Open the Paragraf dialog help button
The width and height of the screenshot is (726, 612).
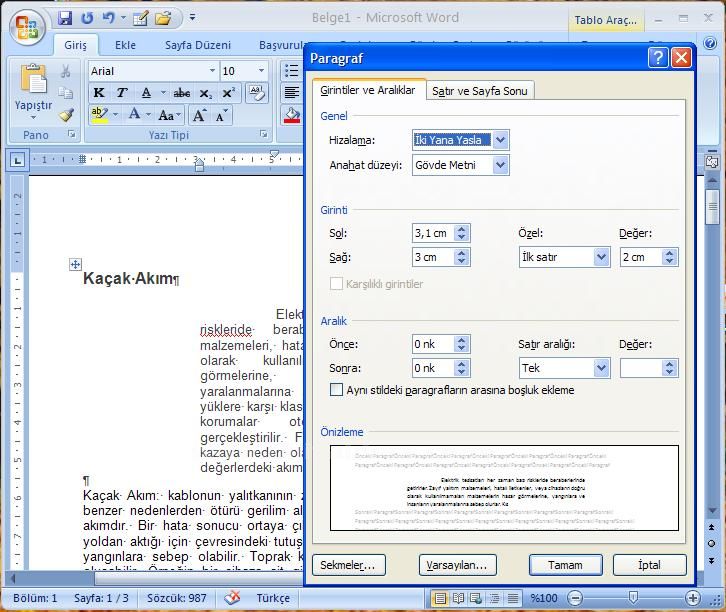(x=658, y=58)
